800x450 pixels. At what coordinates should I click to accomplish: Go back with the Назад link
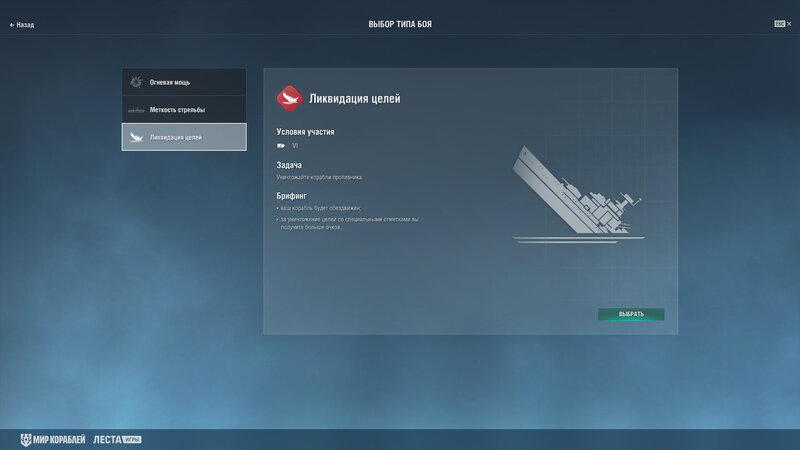[x=22, y=24]
